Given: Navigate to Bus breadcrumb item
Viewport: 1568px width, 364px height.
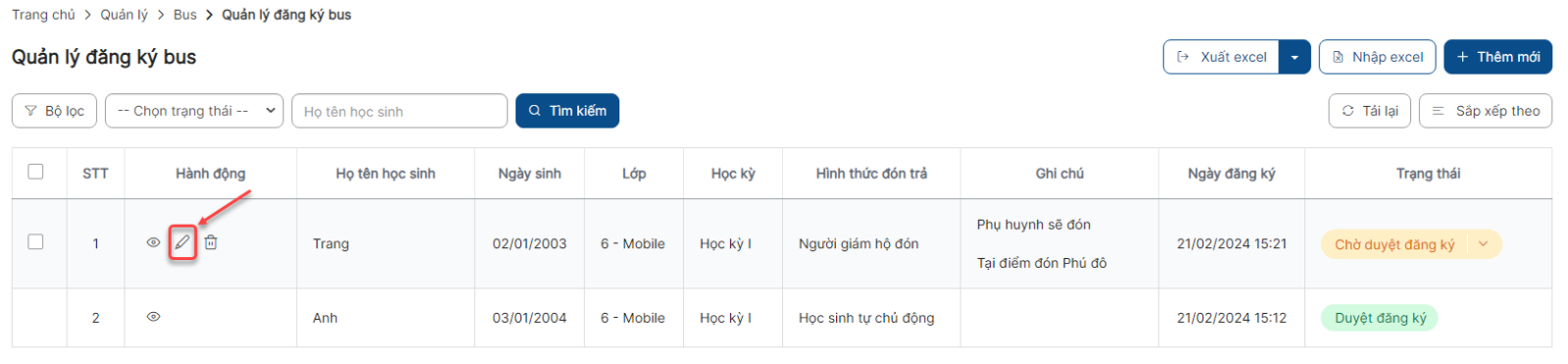Looking at the screenshot, I should point(184,15).
